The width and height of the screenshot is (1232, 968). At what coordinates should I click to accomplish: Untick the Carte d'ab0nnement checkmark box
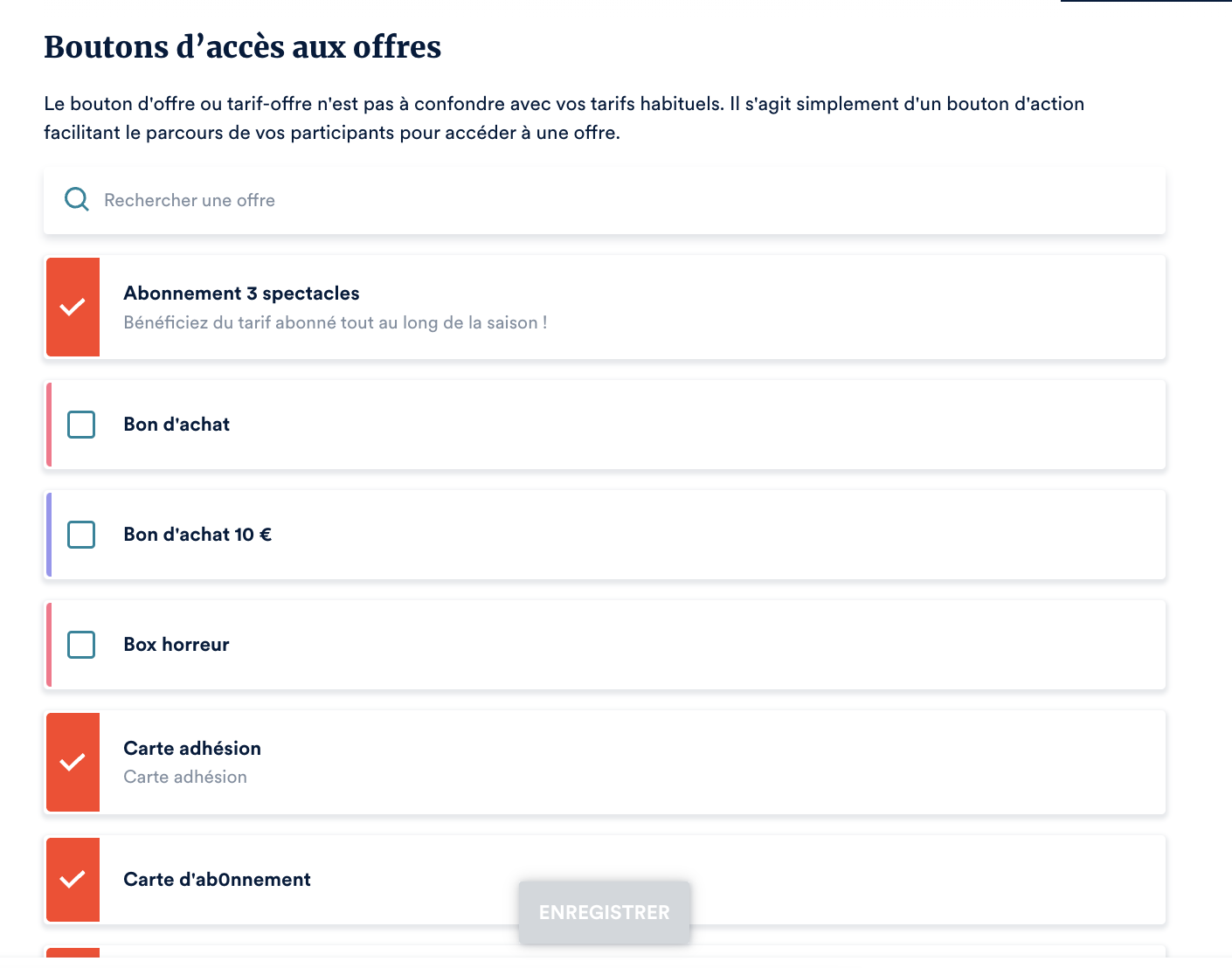click(x=73, y=879)
